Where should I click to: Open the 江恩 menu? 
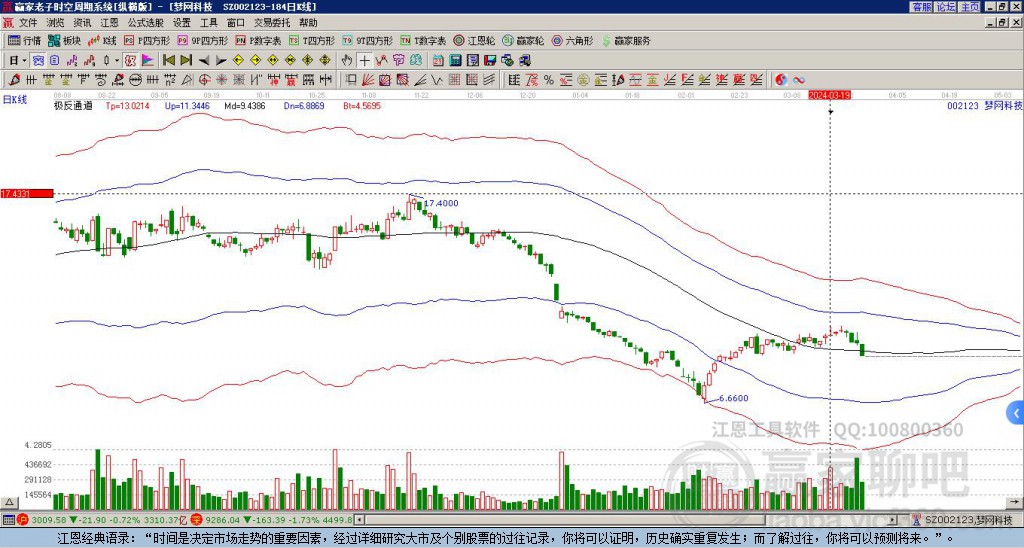(x=109, y=23)
